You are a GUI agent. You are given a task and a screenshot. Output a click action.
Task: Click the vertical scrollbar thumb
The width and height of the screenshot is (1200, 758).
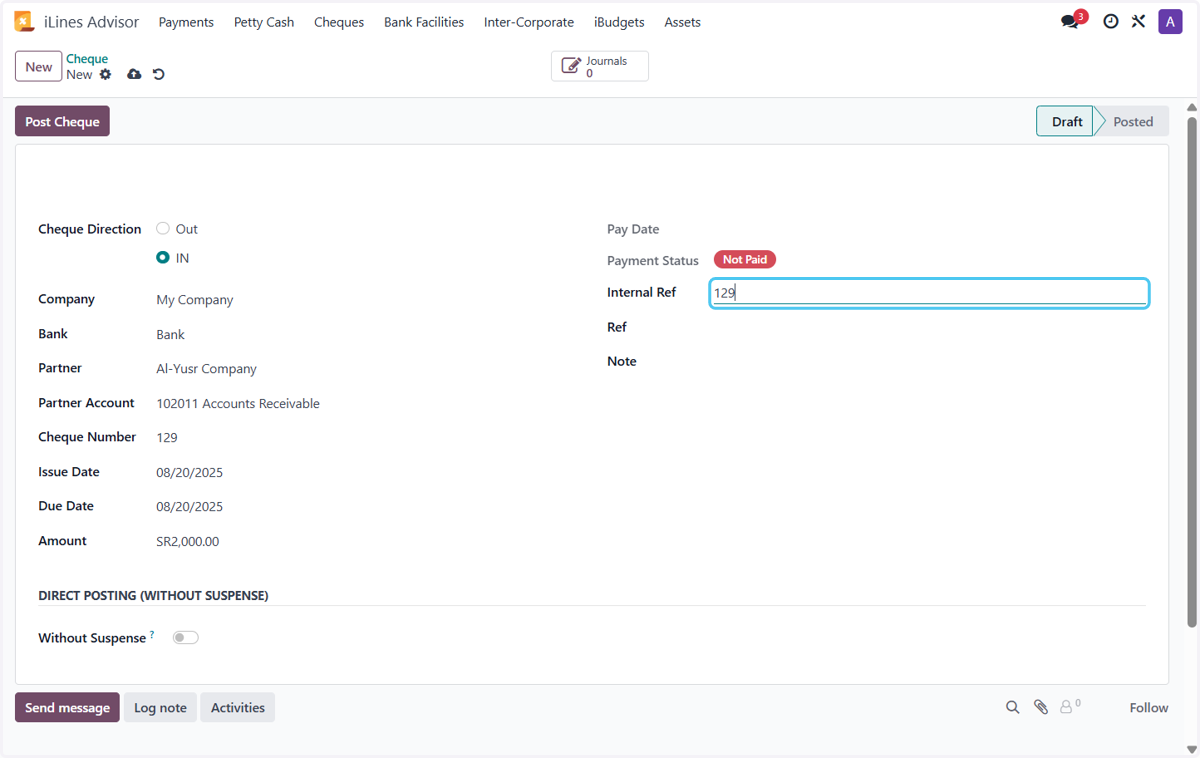point(1191,372)
